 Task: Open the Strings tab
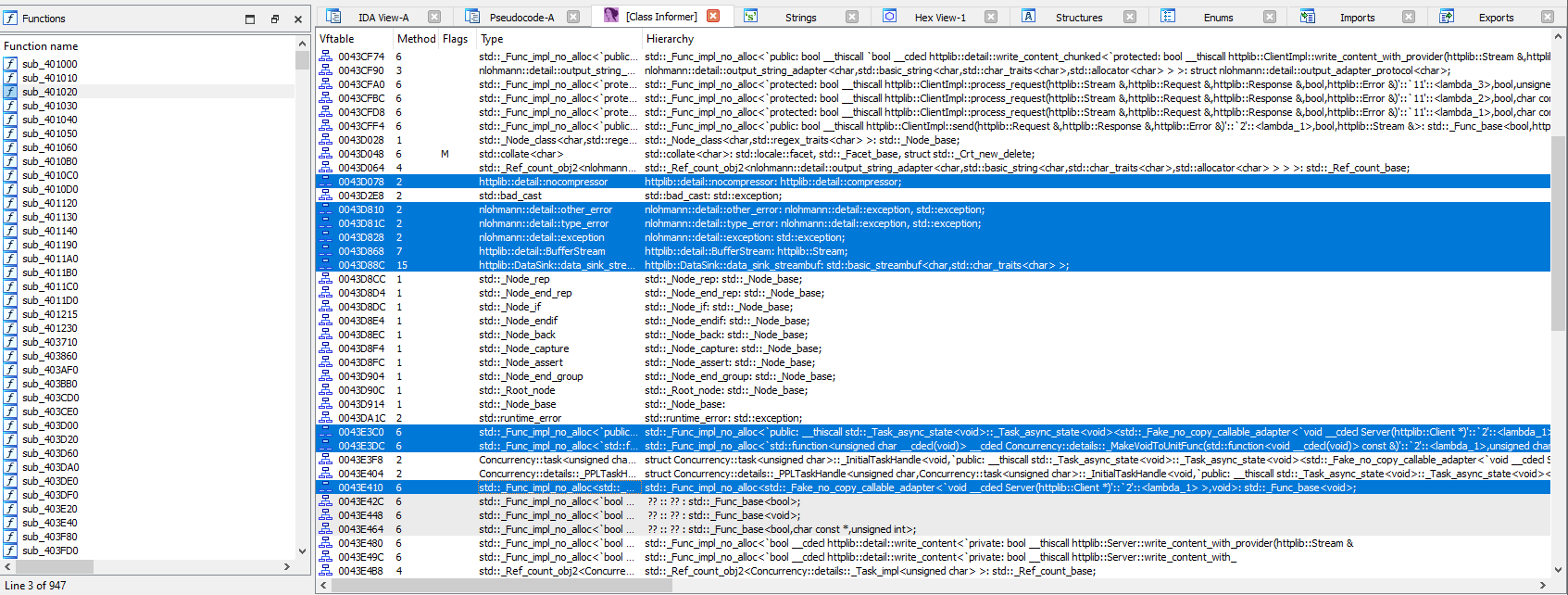(x=800, y=18)
